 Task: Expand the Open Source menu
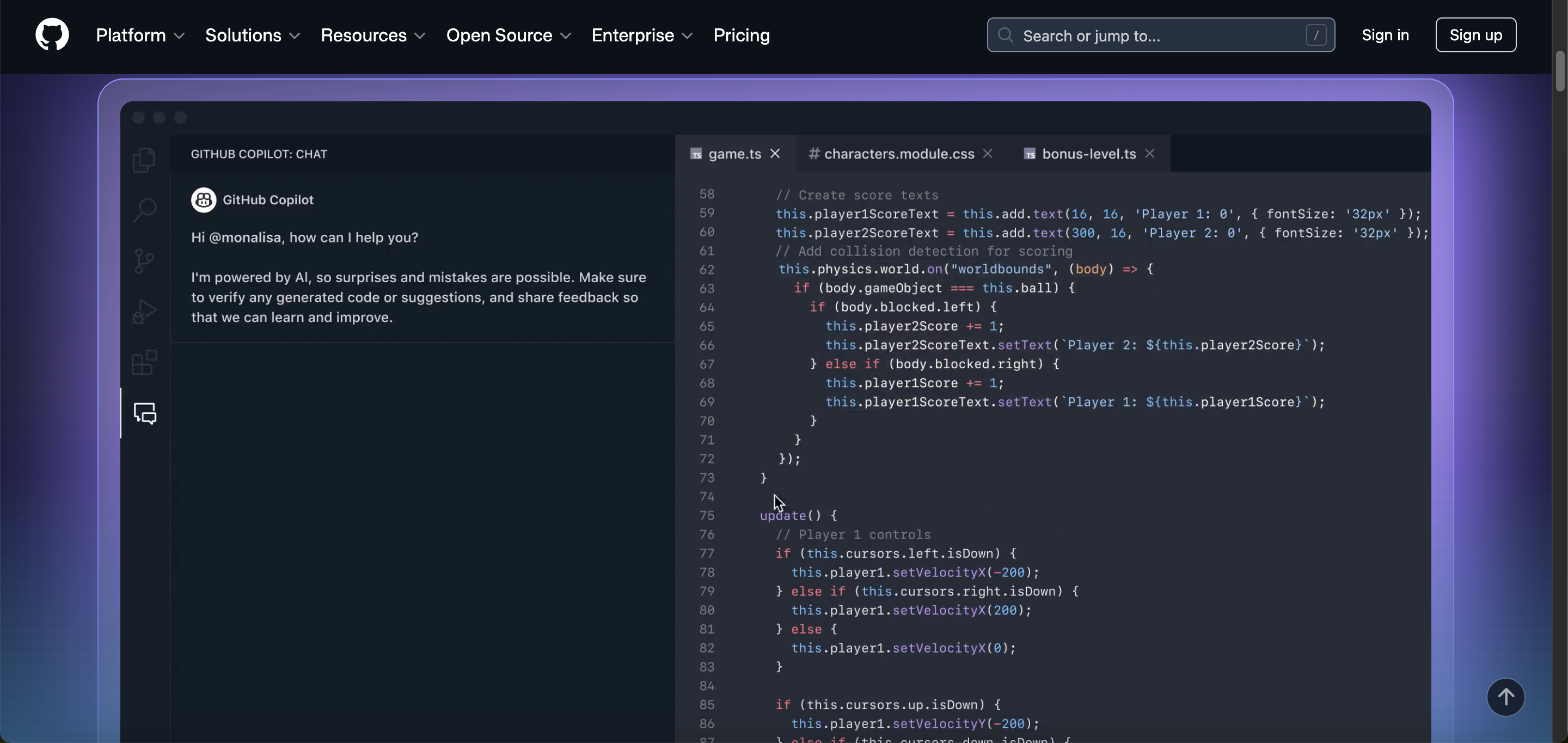point(509,35)
